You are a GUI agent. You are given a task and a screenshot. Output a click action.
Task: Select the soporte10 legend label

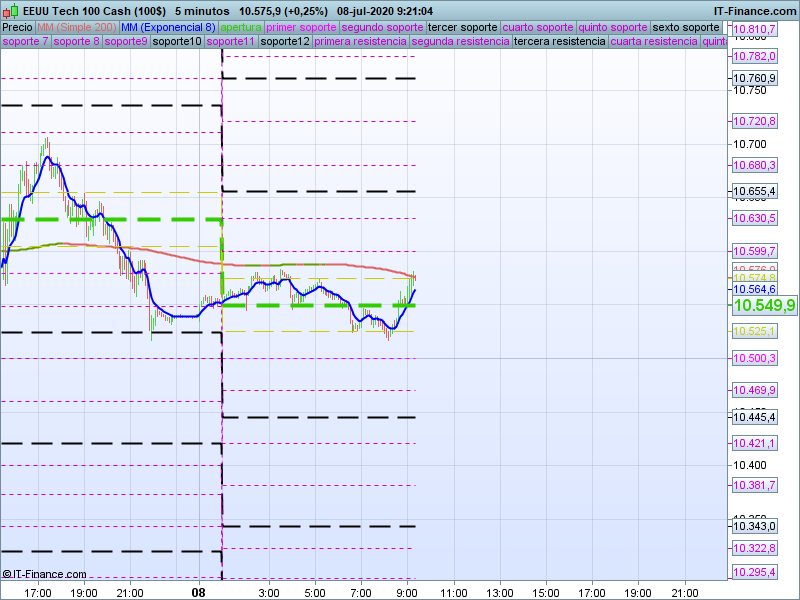176,42
